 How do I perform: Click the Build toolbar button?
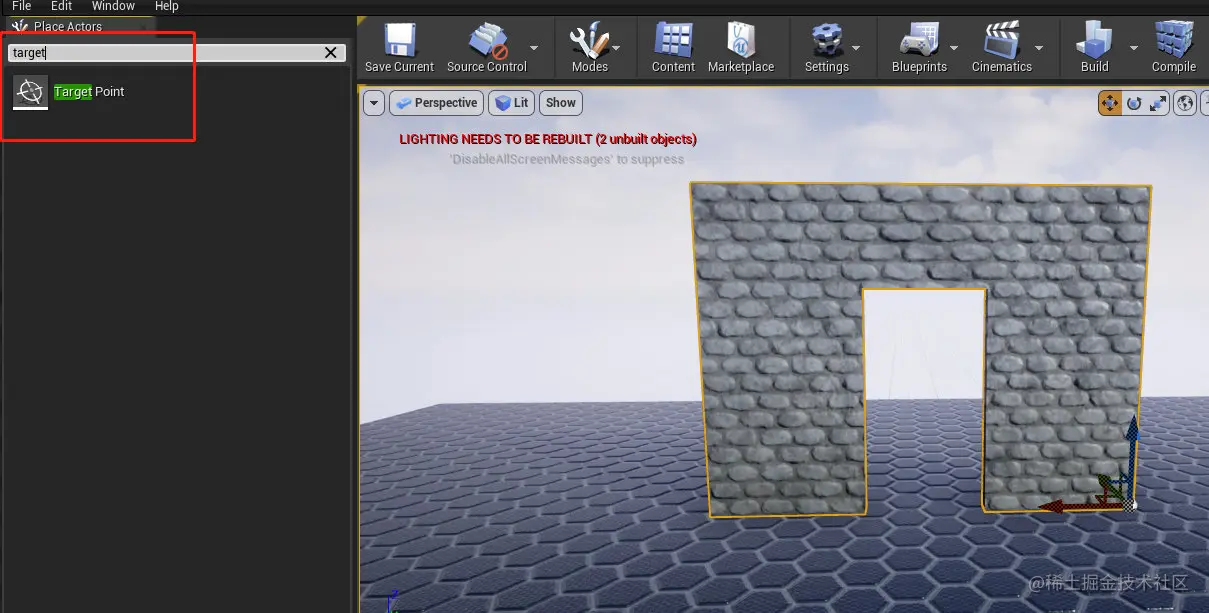1095,48
